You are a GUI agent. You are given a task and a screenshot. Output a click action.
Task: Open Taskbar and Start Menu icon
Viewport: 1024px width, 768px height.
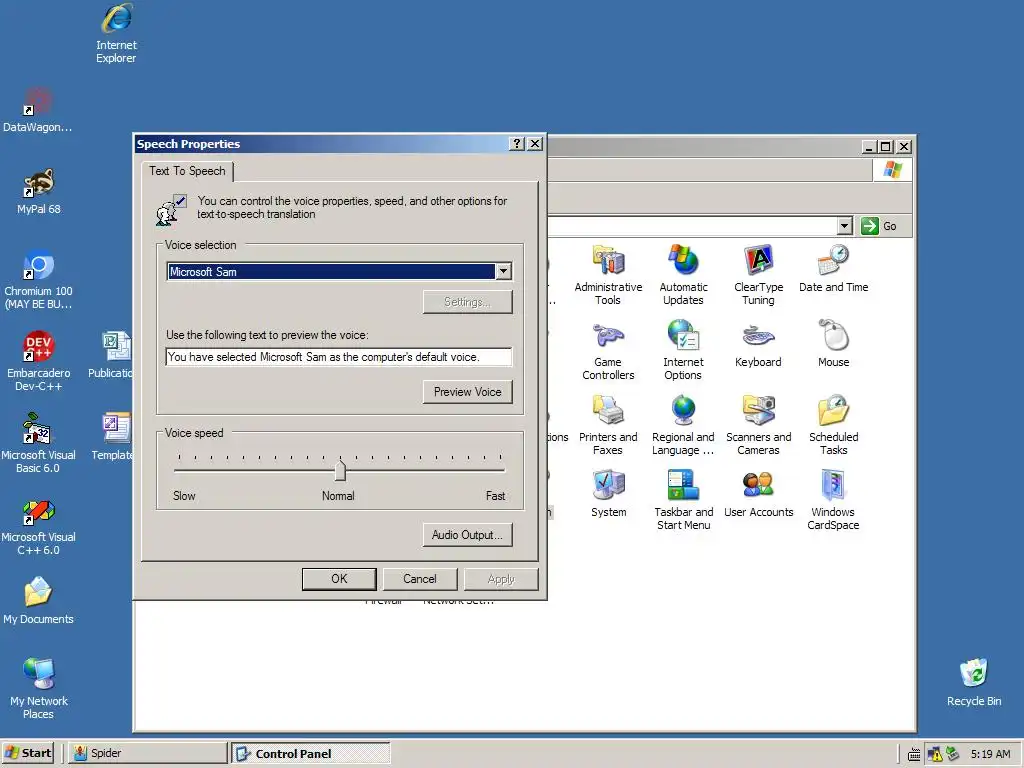[x=683, y=500]
